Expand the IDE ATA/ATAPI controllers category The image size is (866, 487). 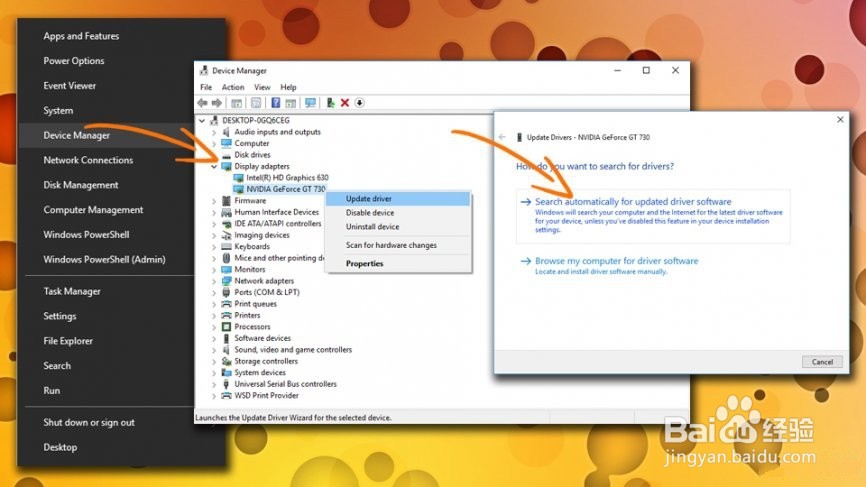[x=214, y=224]
